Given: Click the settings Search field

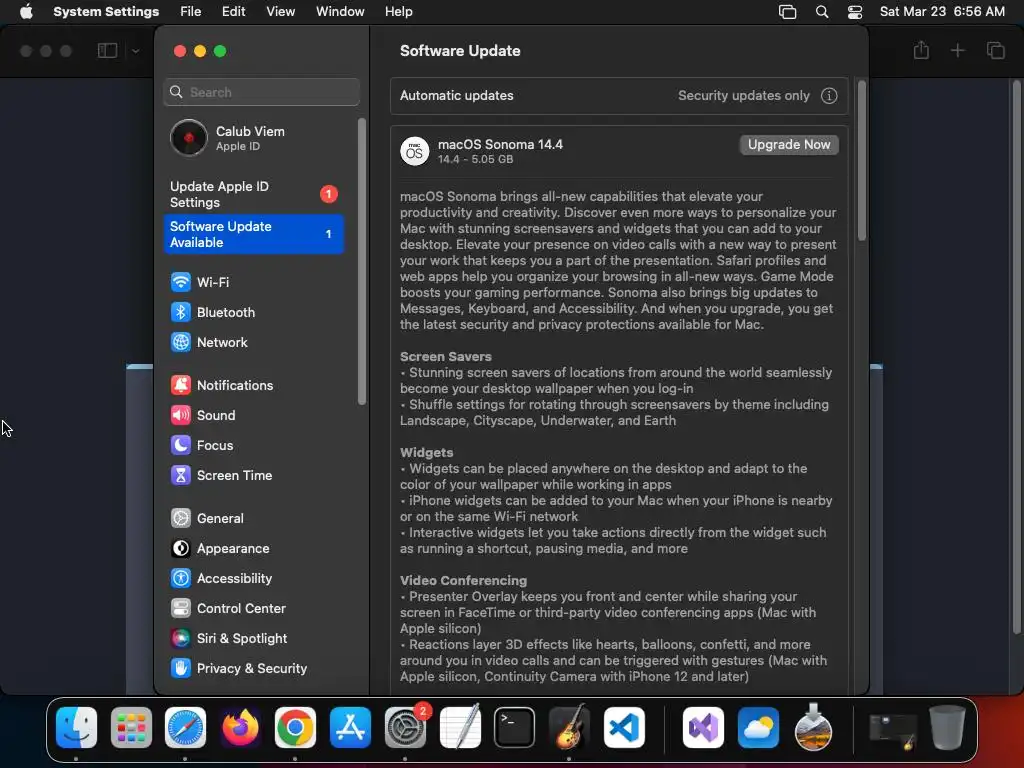Looking at the screenshot, I should (x=261, y=92).
